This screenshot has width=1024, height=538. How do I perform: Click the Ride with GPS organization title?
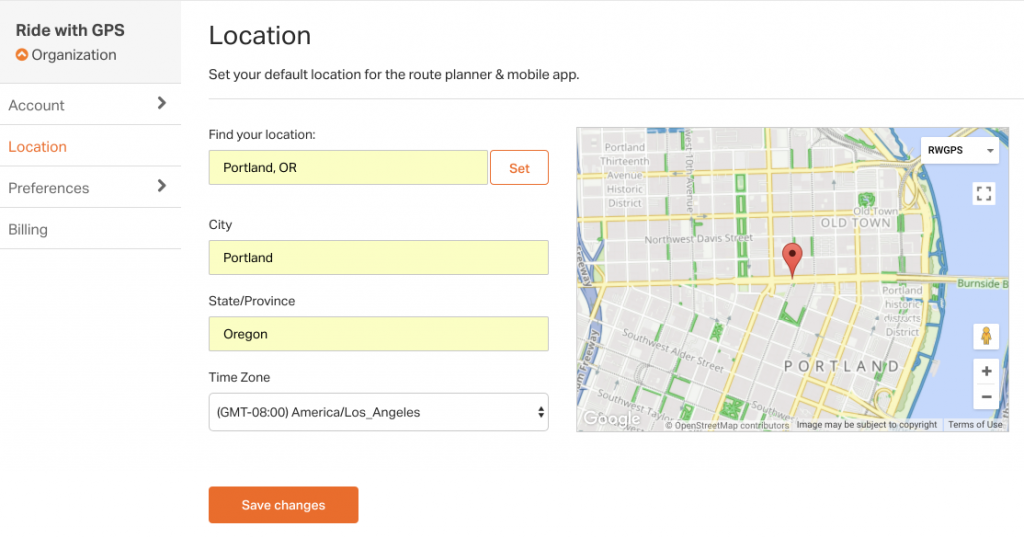tap(70, 30)
